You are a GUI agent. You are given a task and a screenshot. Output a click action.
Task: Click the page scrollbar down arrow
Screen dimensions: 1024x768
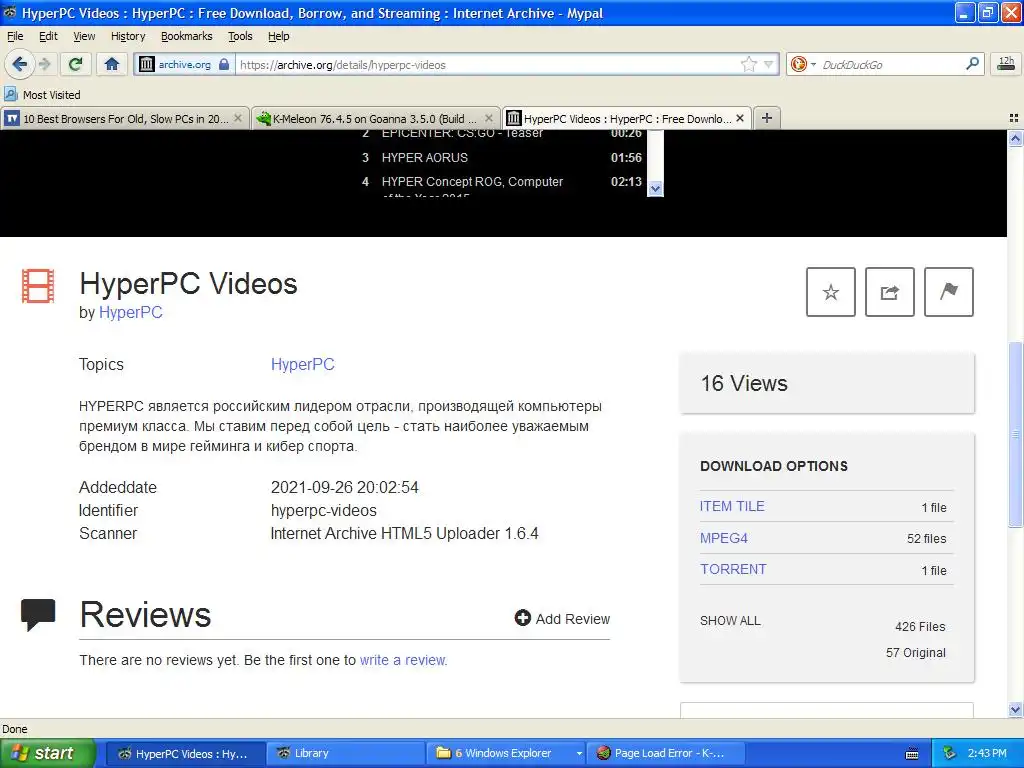[1015, 710]
